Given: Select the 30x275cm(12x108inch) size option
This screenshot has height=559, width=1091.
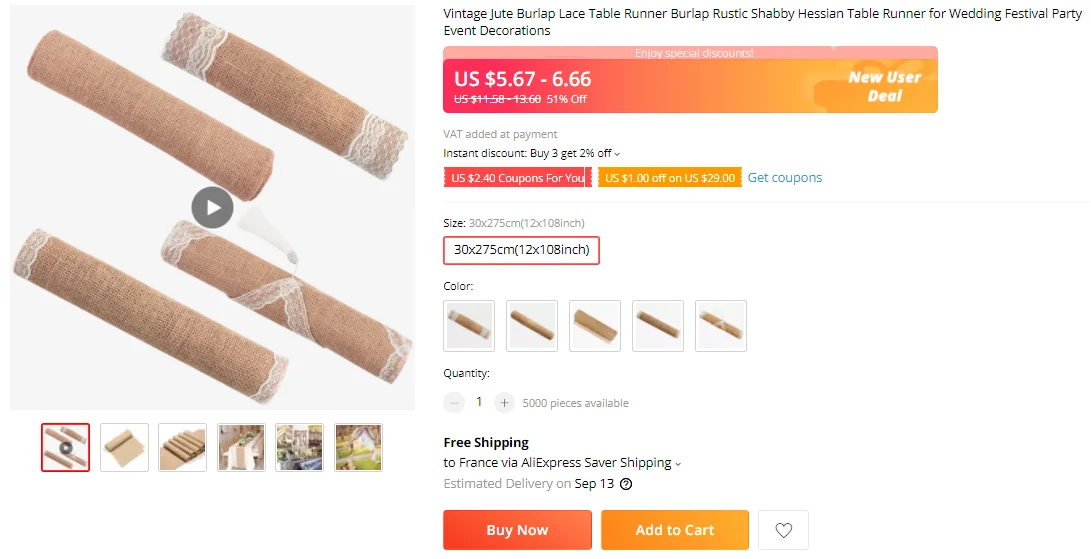Looking at the screenshot, I should pos(521,250).
